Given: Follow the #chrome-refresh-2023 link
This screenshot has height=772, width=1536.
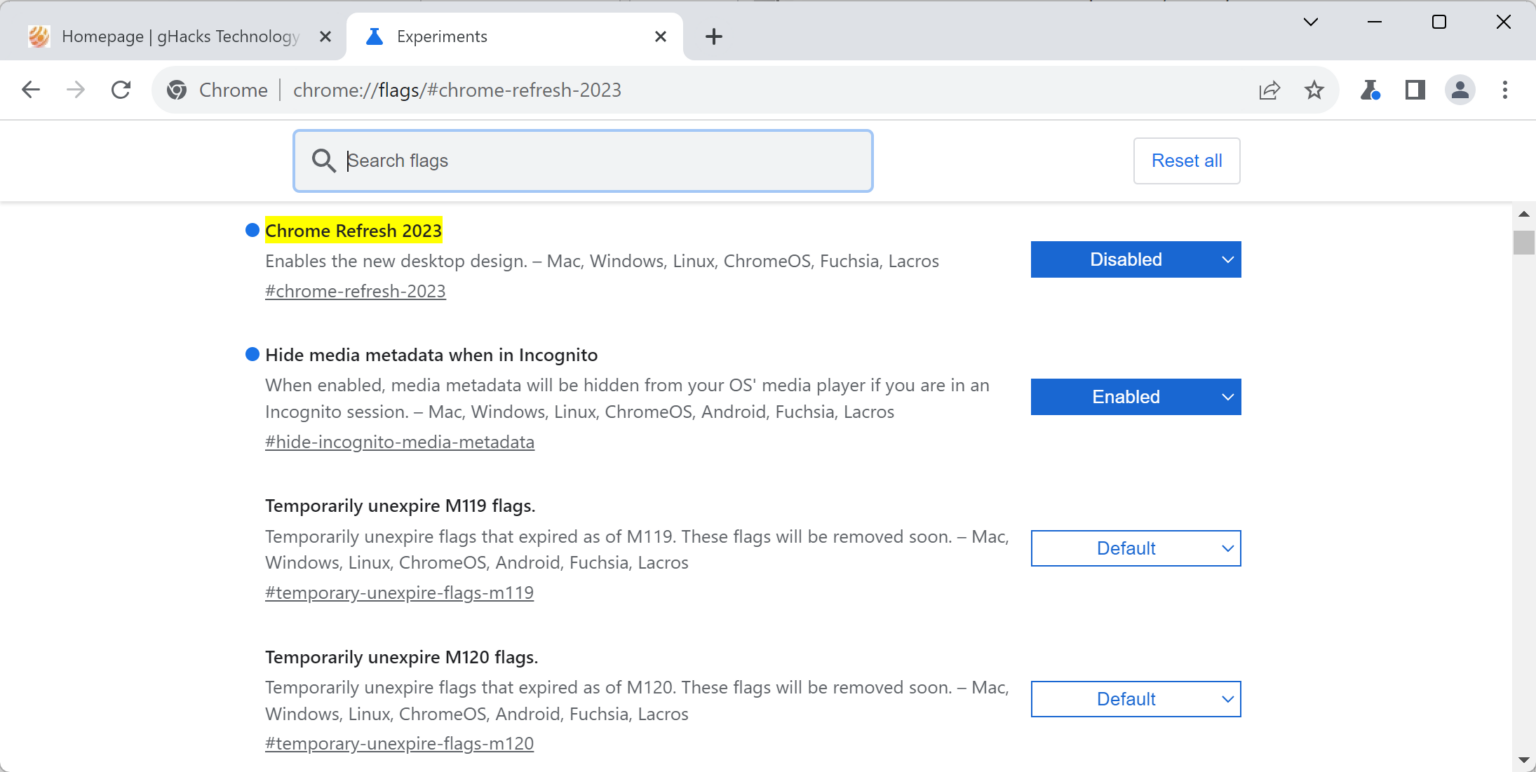Looking at the screenshot, I should point(355,291).
